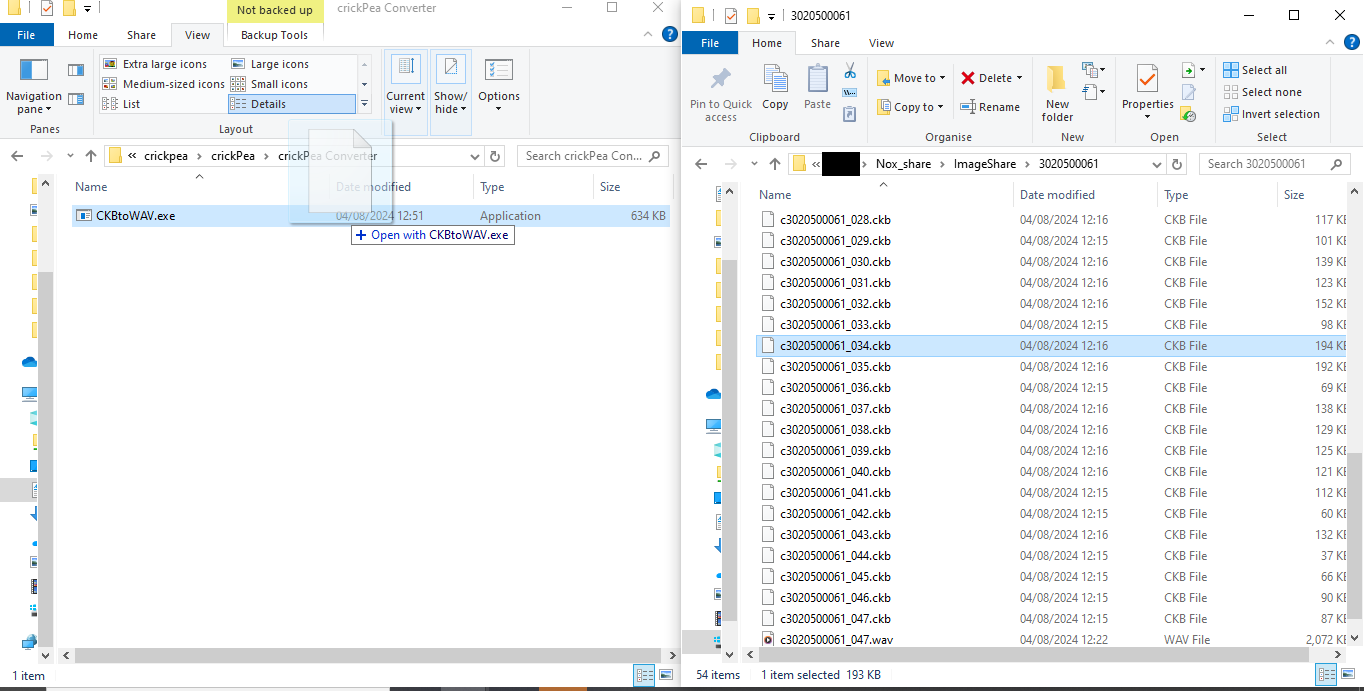Click the Paste shortcut icon in the Clipboard group
Image resolution: width=1364 pixels, height=691 pixels.
pos(850,114)
